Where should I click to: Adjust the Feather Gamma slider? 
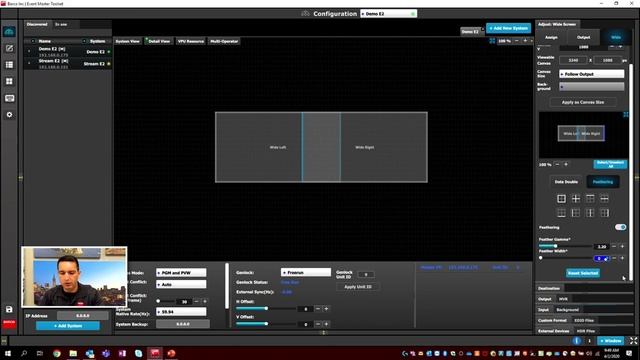coord(565,246)
